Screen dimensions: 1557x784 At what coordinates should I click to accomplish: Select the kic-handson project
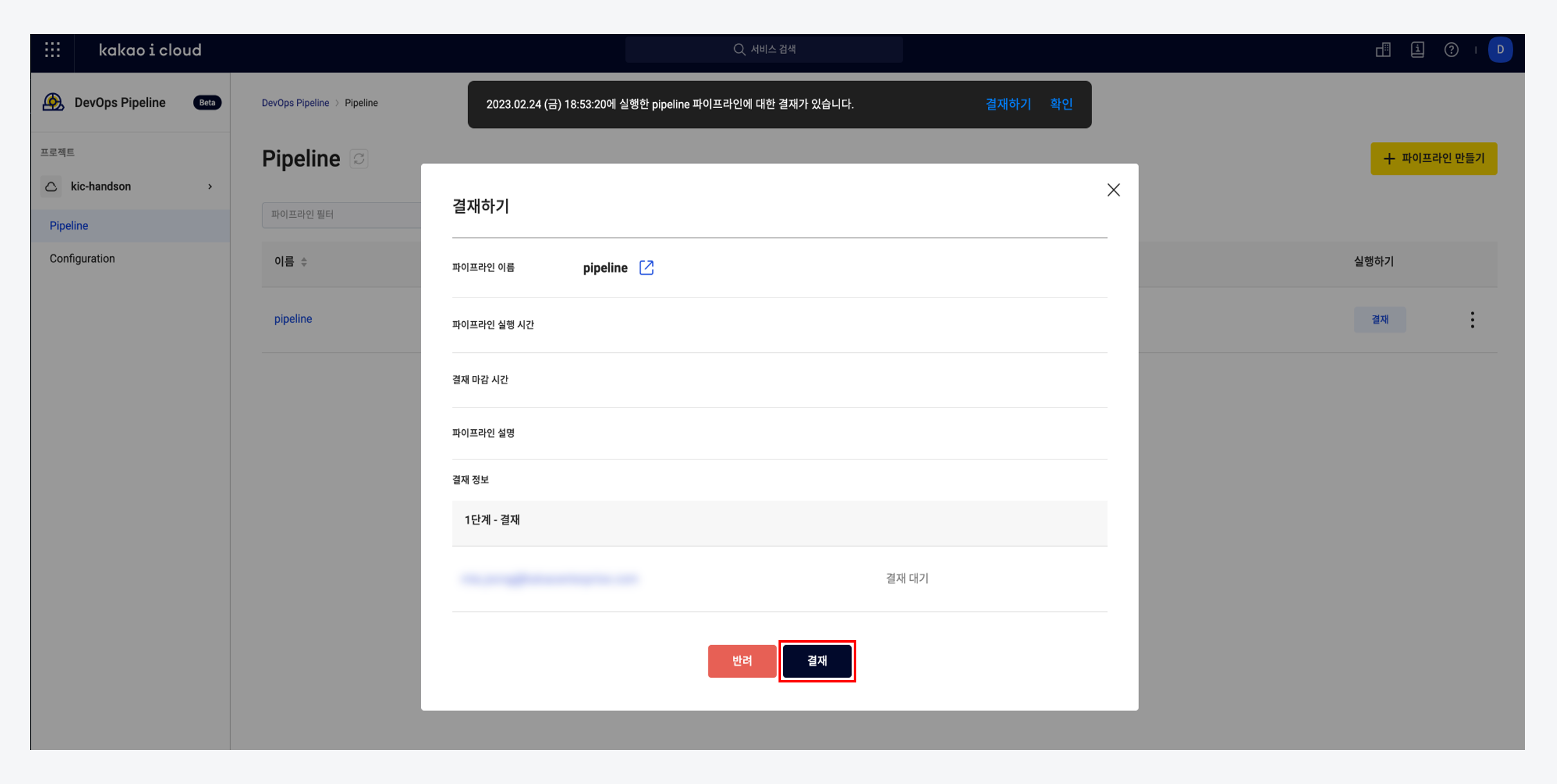coord(130,186)
